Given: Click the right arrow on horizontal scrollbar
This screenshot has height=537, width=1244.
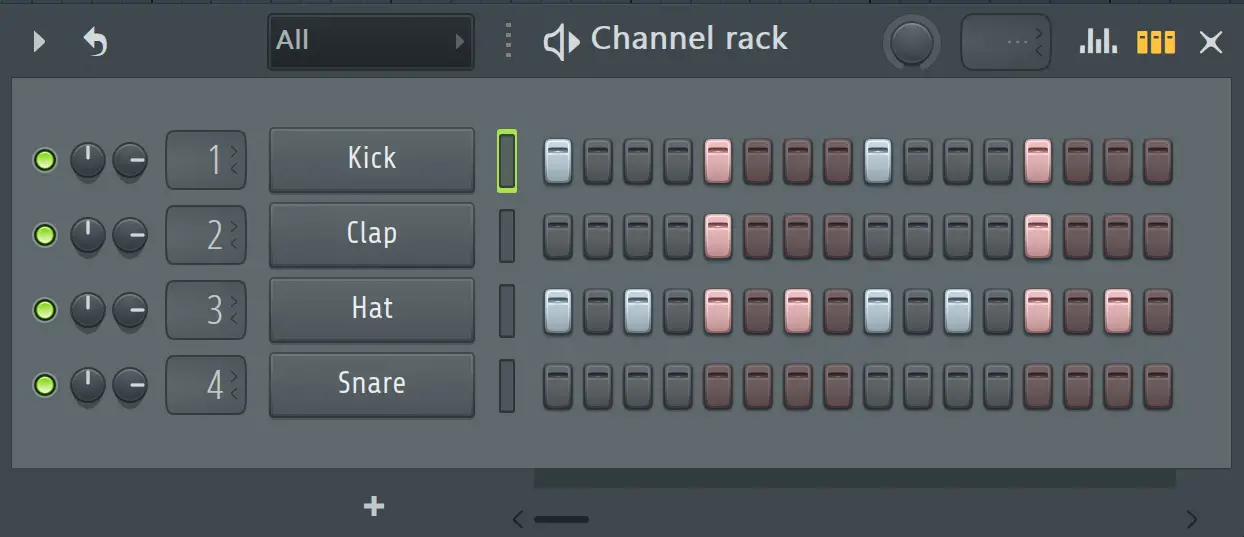Looking at the screenshot, I should click(1191, 519).
